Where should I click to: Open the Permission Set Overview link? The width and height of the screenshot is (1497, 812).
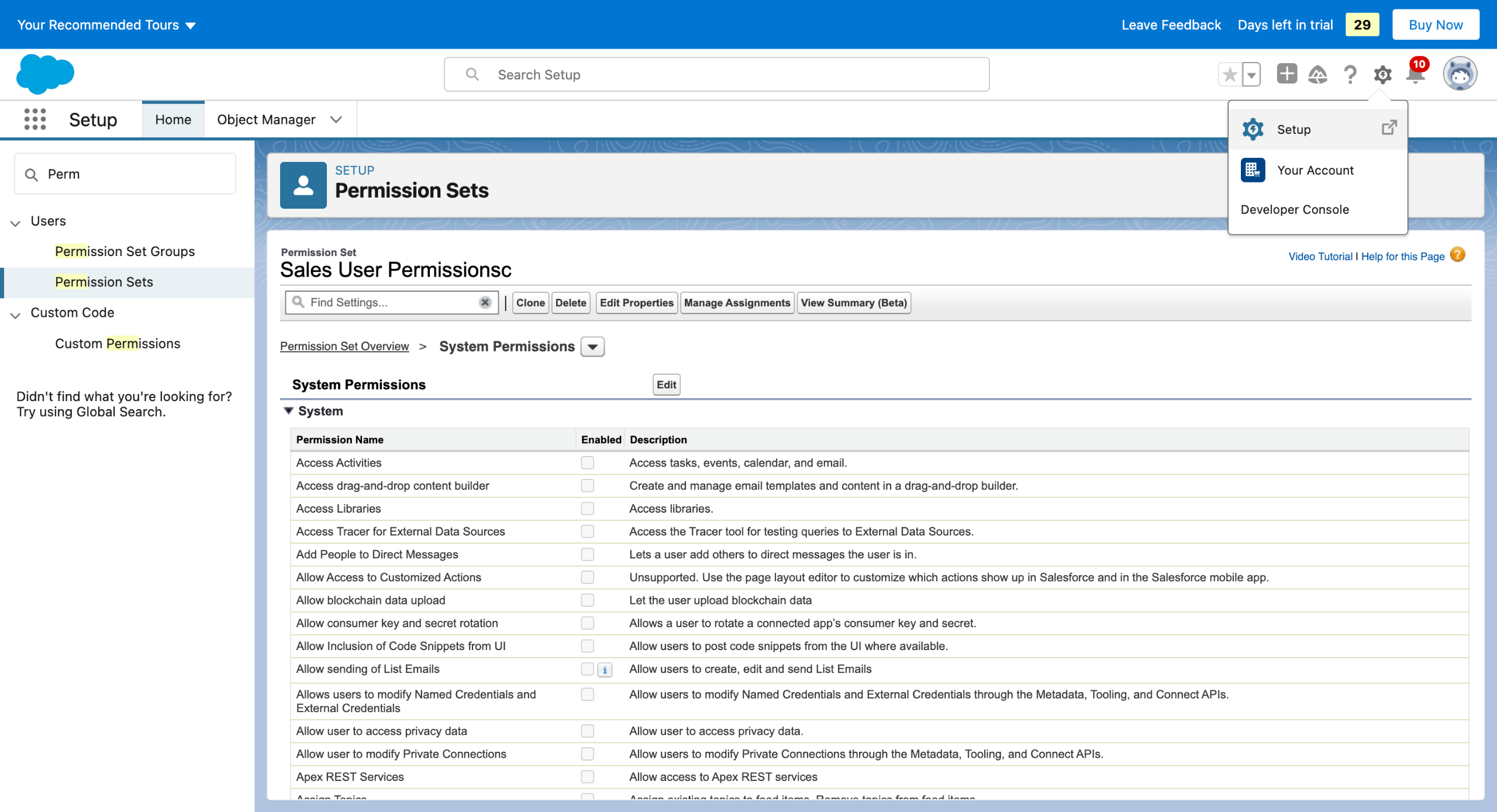click(x=344, y=346)
